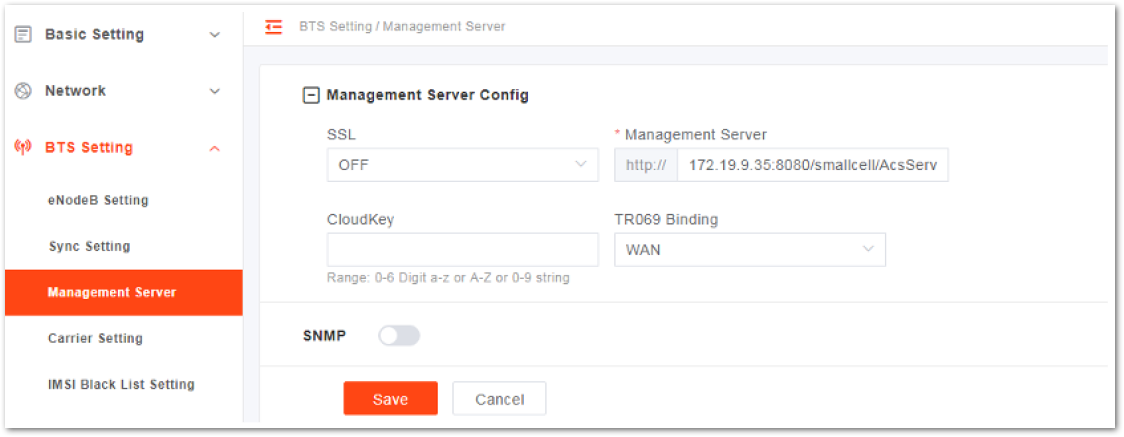Save the management server configuration
The height and width of the screenshot is (437, 1124).
pyautogui.click(x=391, y=398)
